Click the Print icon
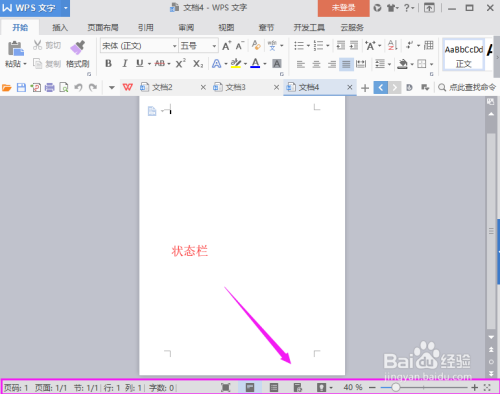 point(50,88)
